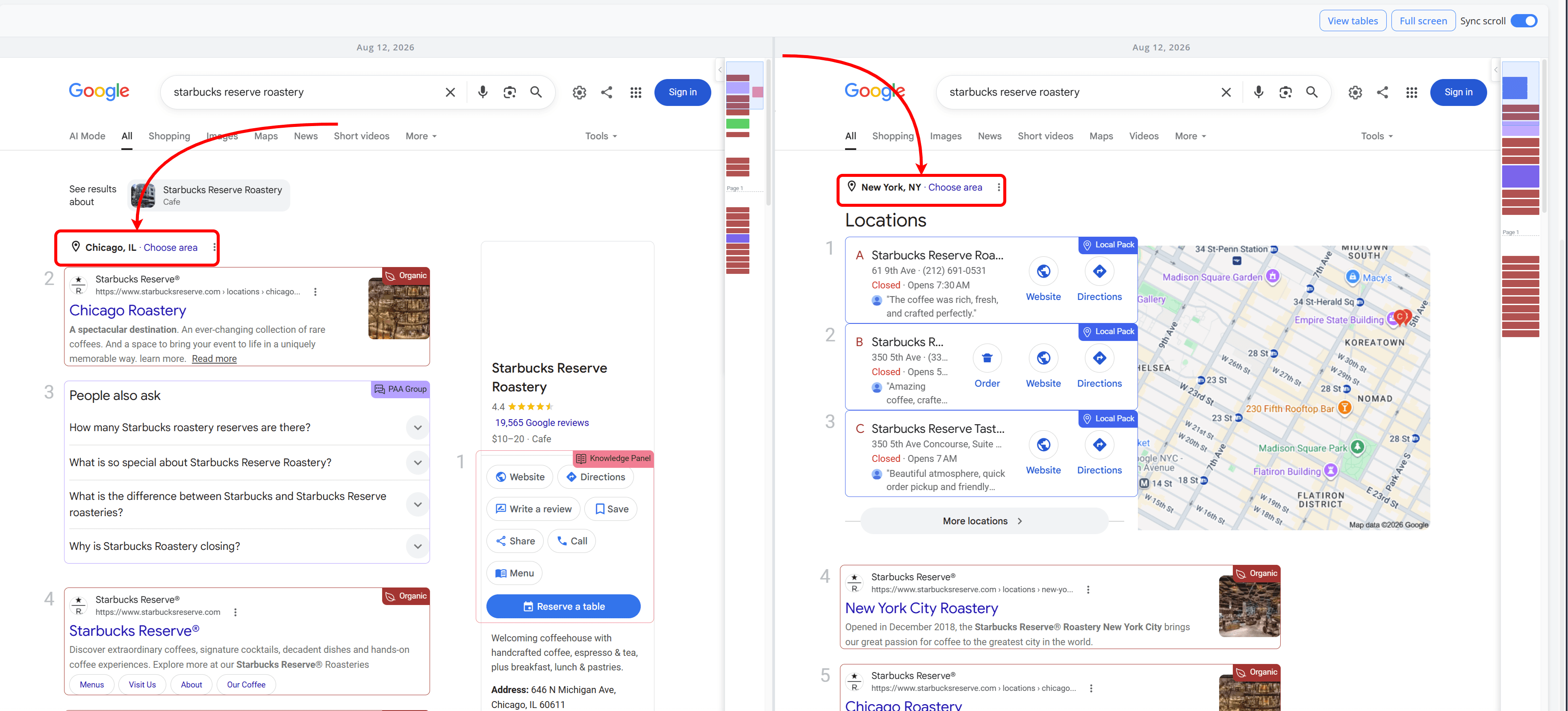Open options for Chicago Roastery organic result

(x=315, y=292)
